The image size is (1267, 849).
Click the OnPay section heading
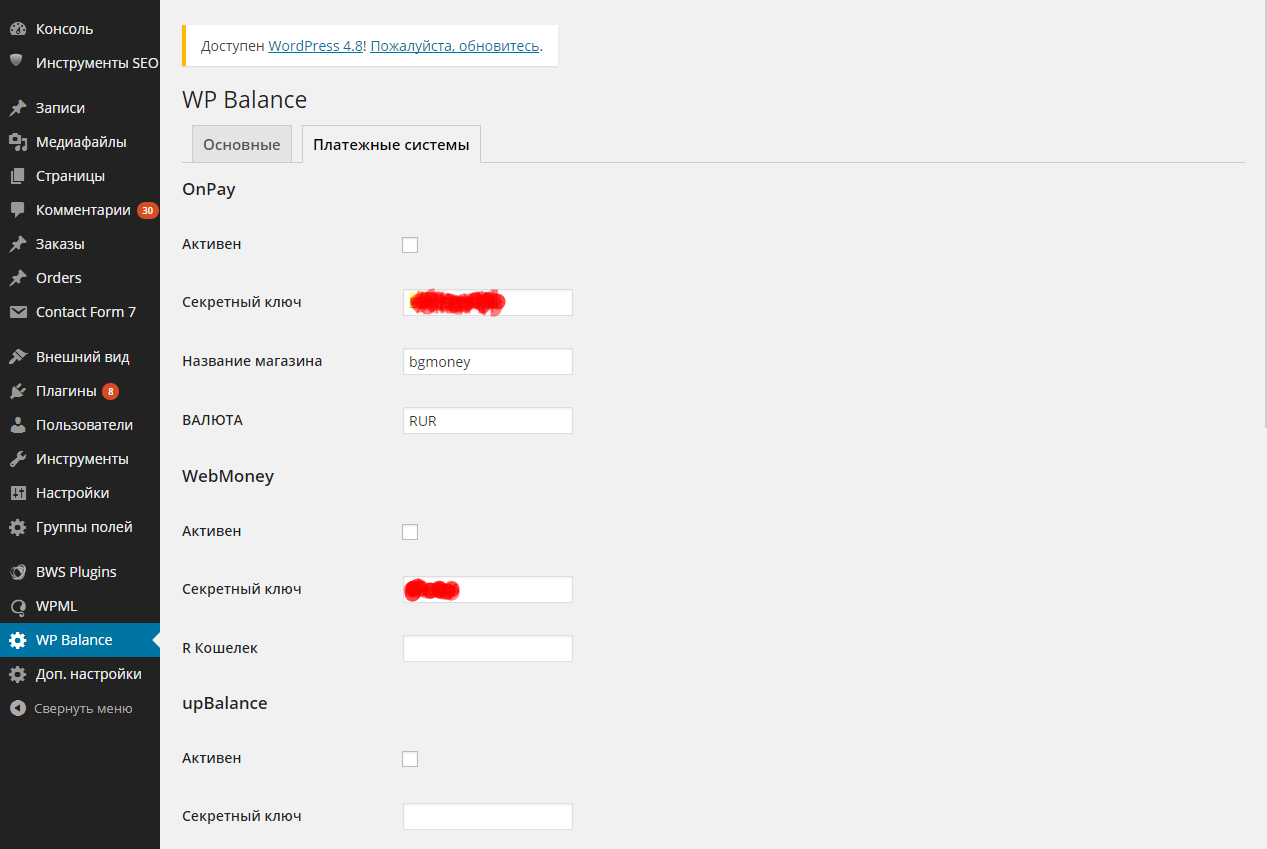(x=209, y=189)
